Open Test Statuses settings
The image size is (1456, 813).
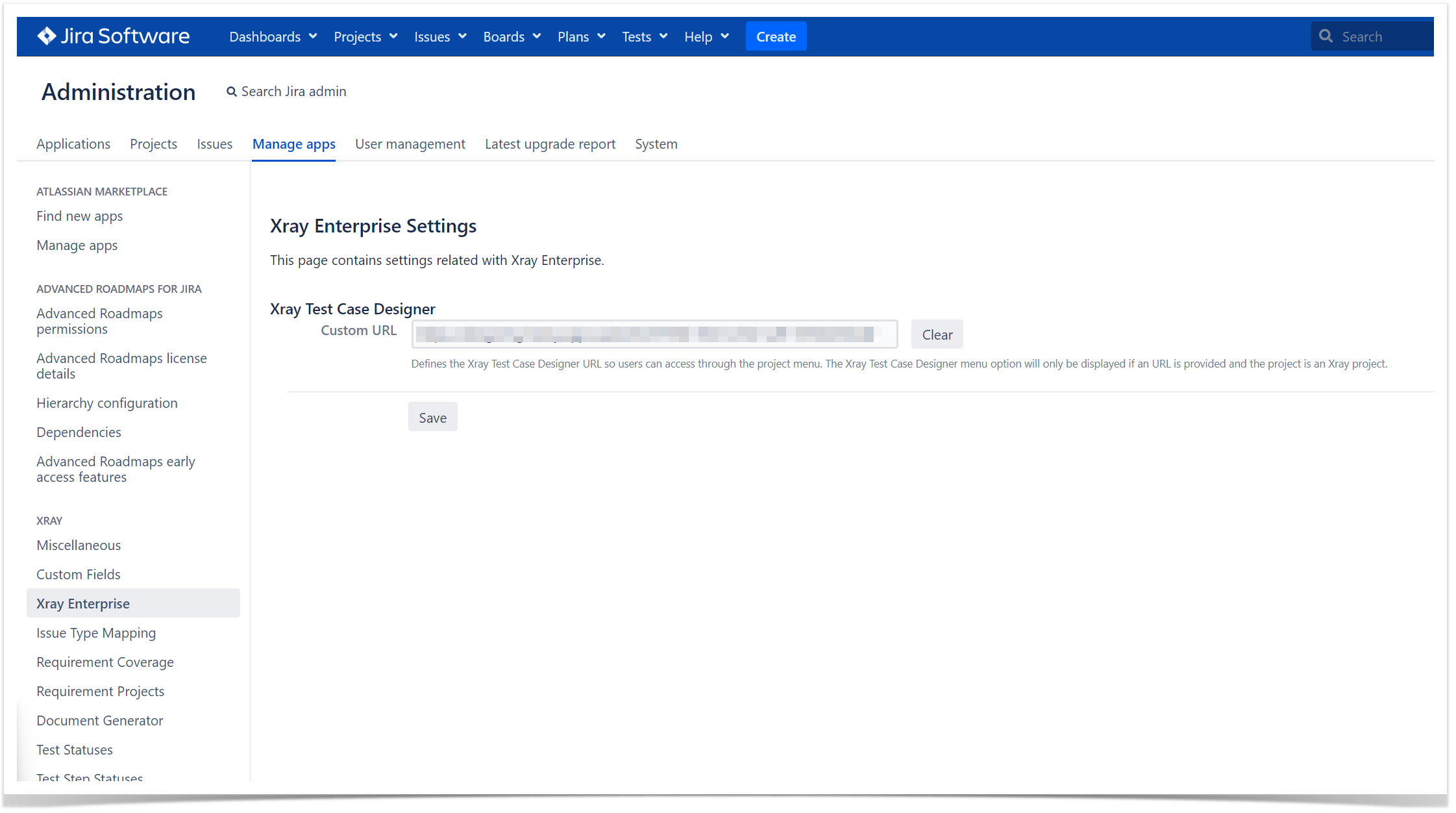click(x=75, y=750)
